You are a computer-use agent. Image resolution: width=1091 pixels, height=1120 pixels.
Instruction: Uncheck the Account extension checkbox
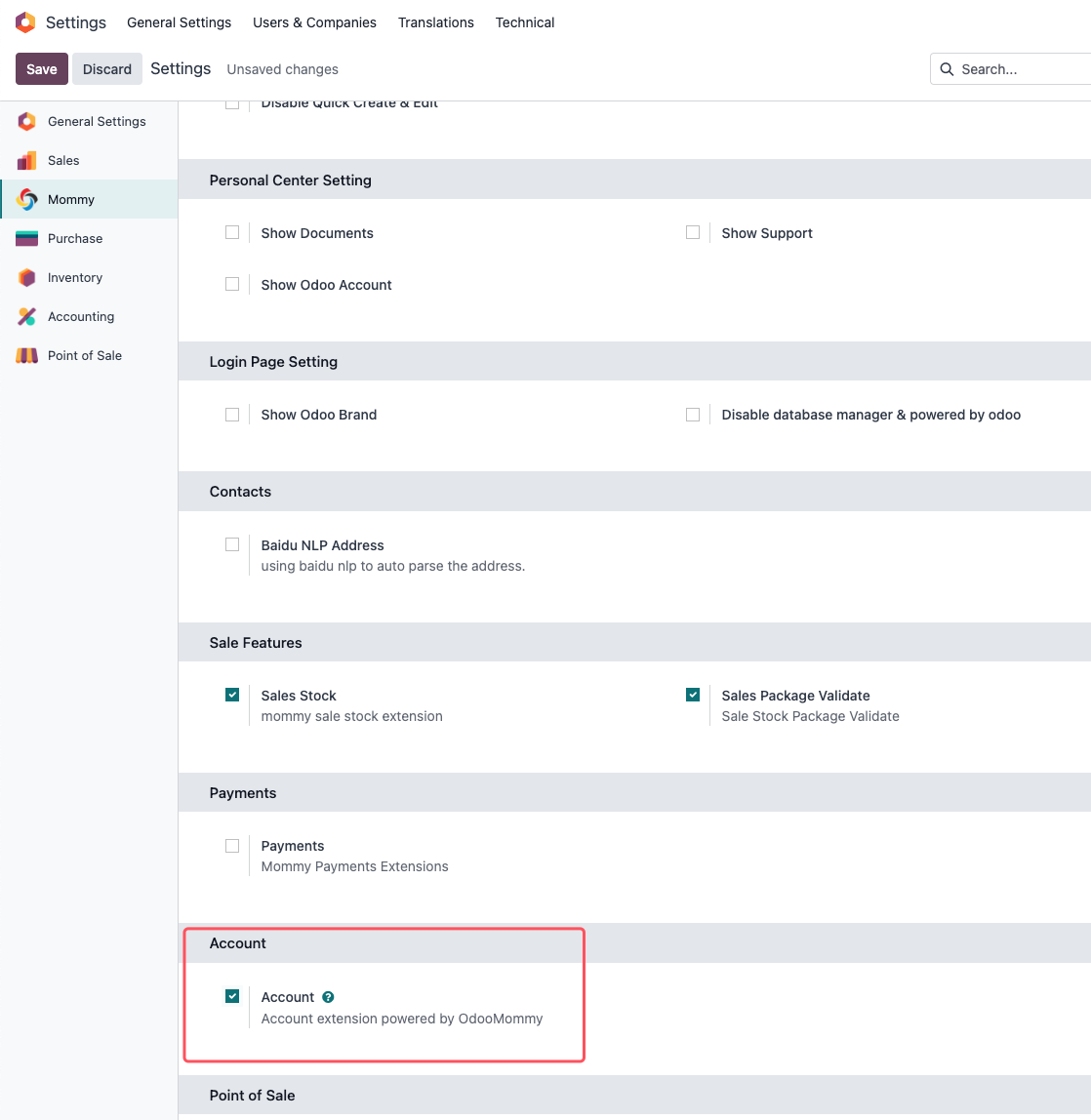(x=232, y=996)
